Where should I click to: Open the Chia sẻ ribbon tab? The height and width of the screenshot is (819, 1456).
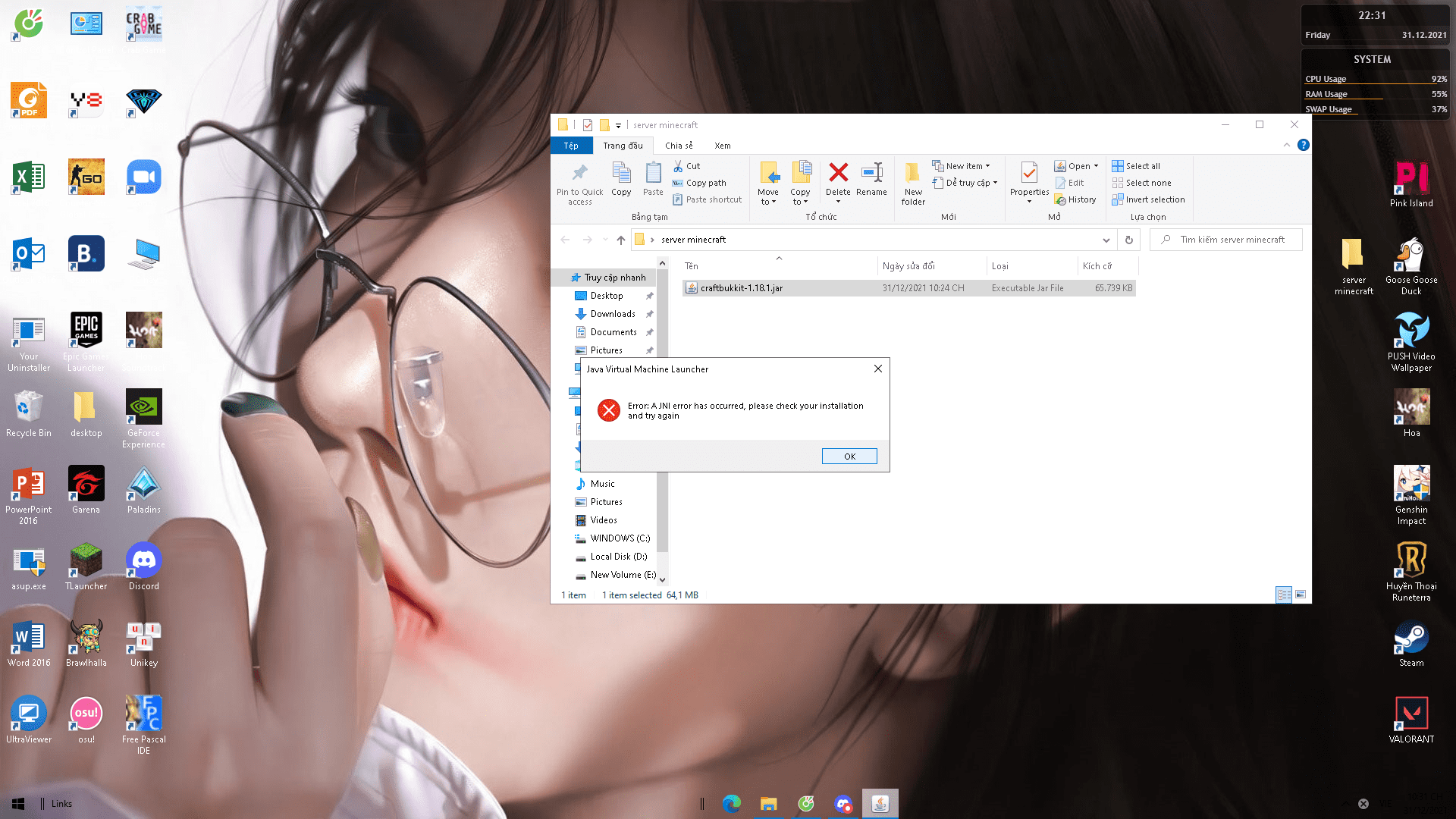point(679,146)
